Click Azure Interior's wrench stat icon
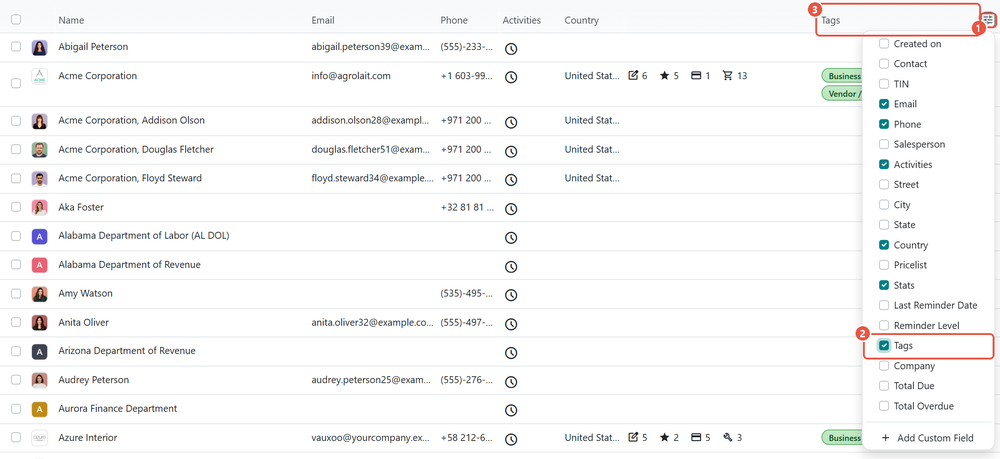The height and width of the screenshot is (459, 1000). point(728,438)
